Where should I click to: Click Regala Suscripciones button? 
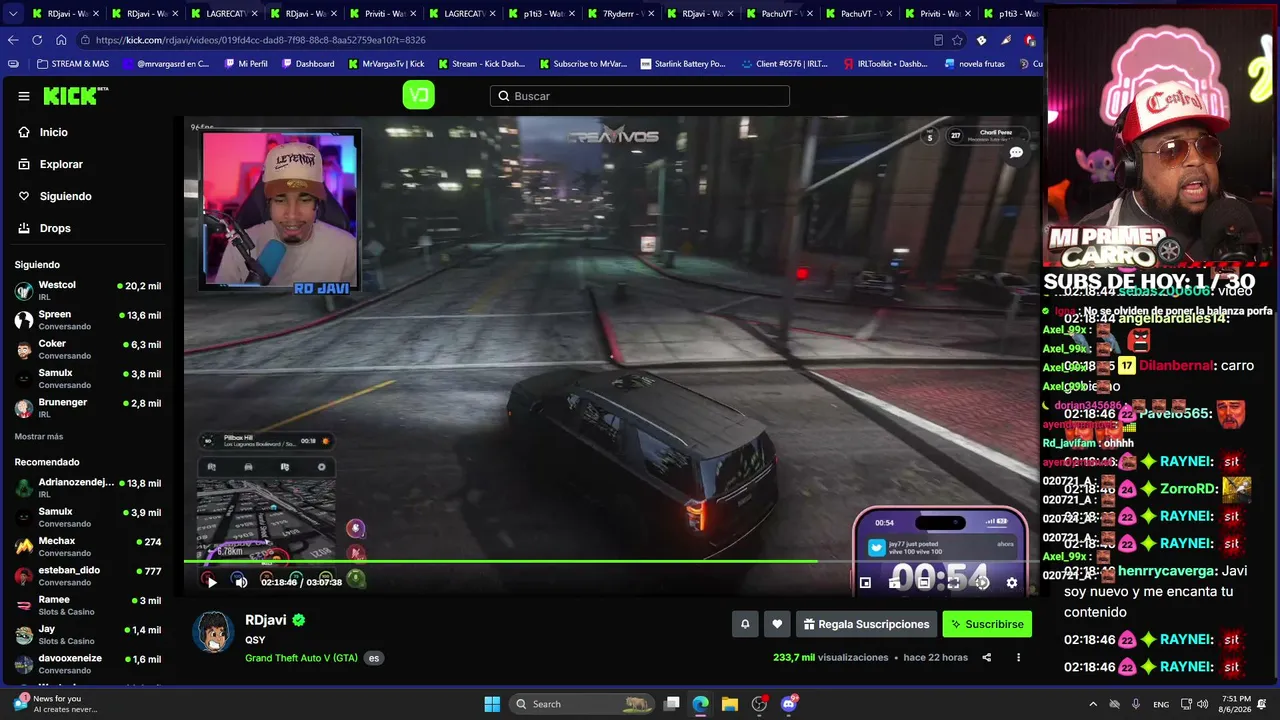[x=866, y=624]
